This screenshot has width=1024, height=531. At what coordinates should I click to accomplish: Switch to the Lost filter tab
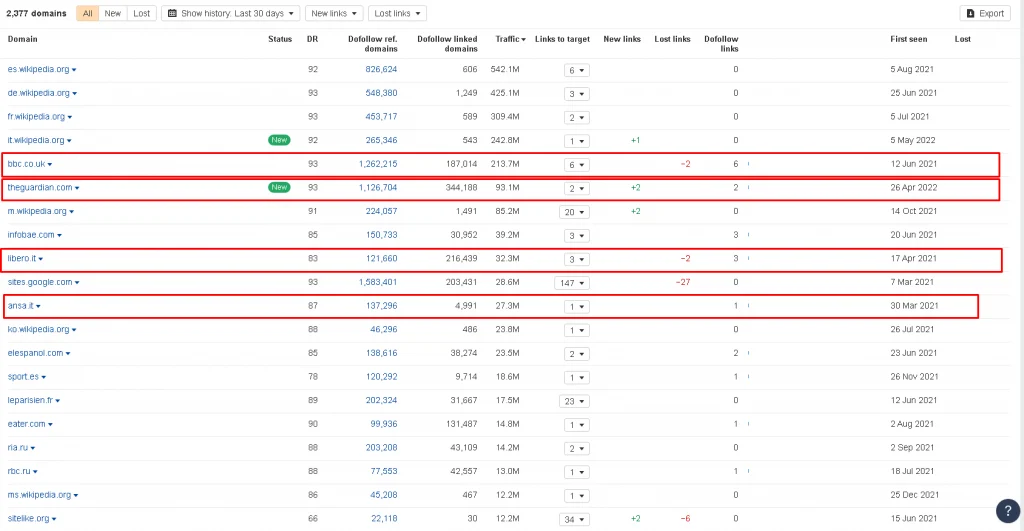click(141, 13)
